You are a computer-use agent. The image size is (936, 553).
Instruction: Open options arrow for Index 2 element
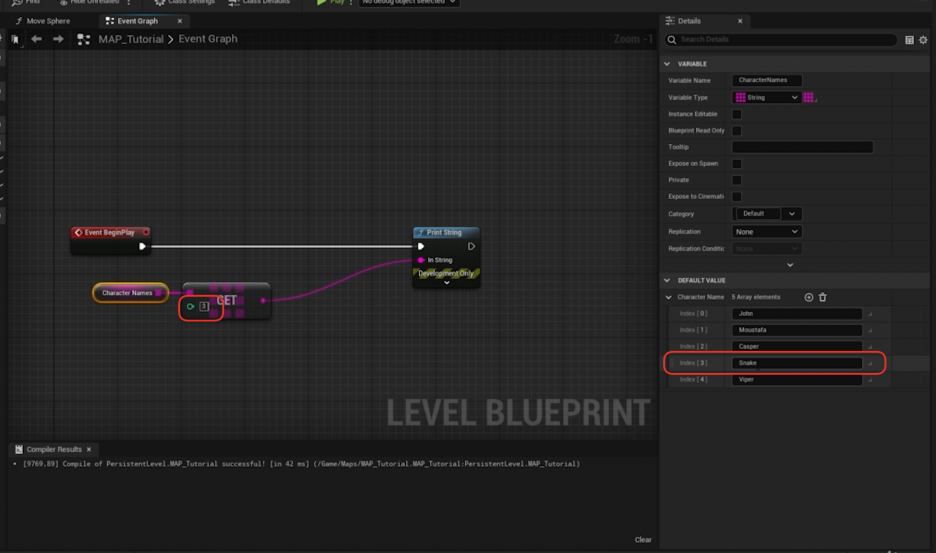pos(870,347)
